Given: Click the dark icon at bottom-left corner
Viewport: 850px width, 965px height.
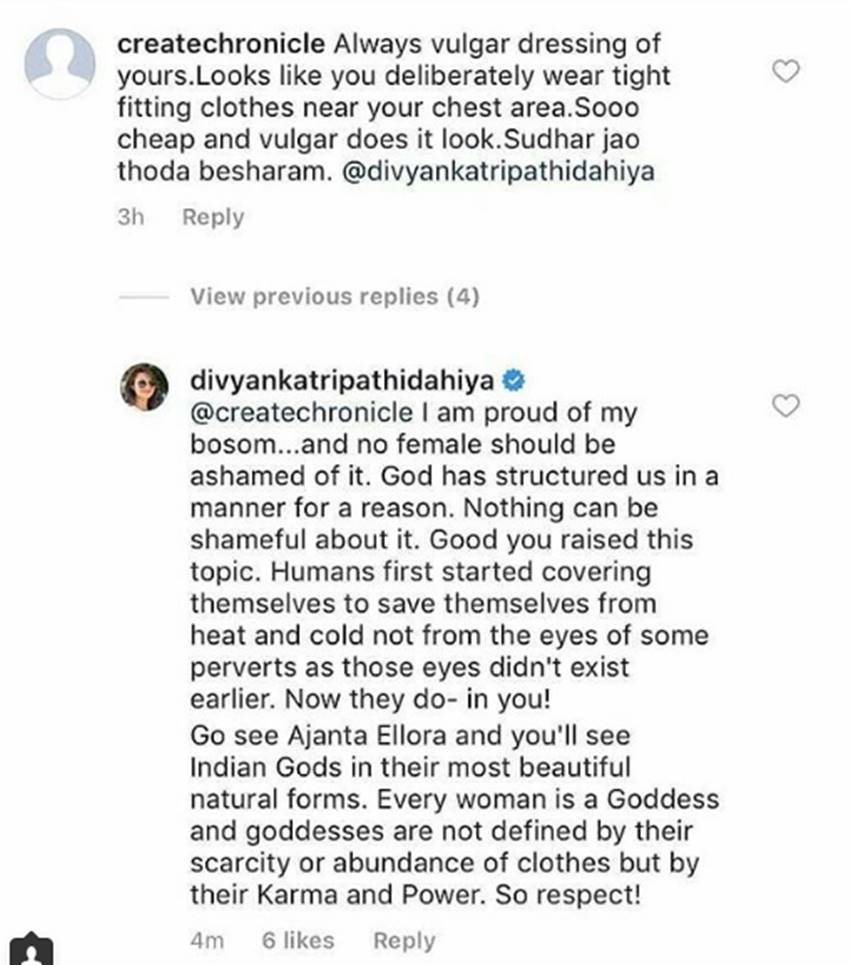Looking at the screenshot, I should click(30, 950).
